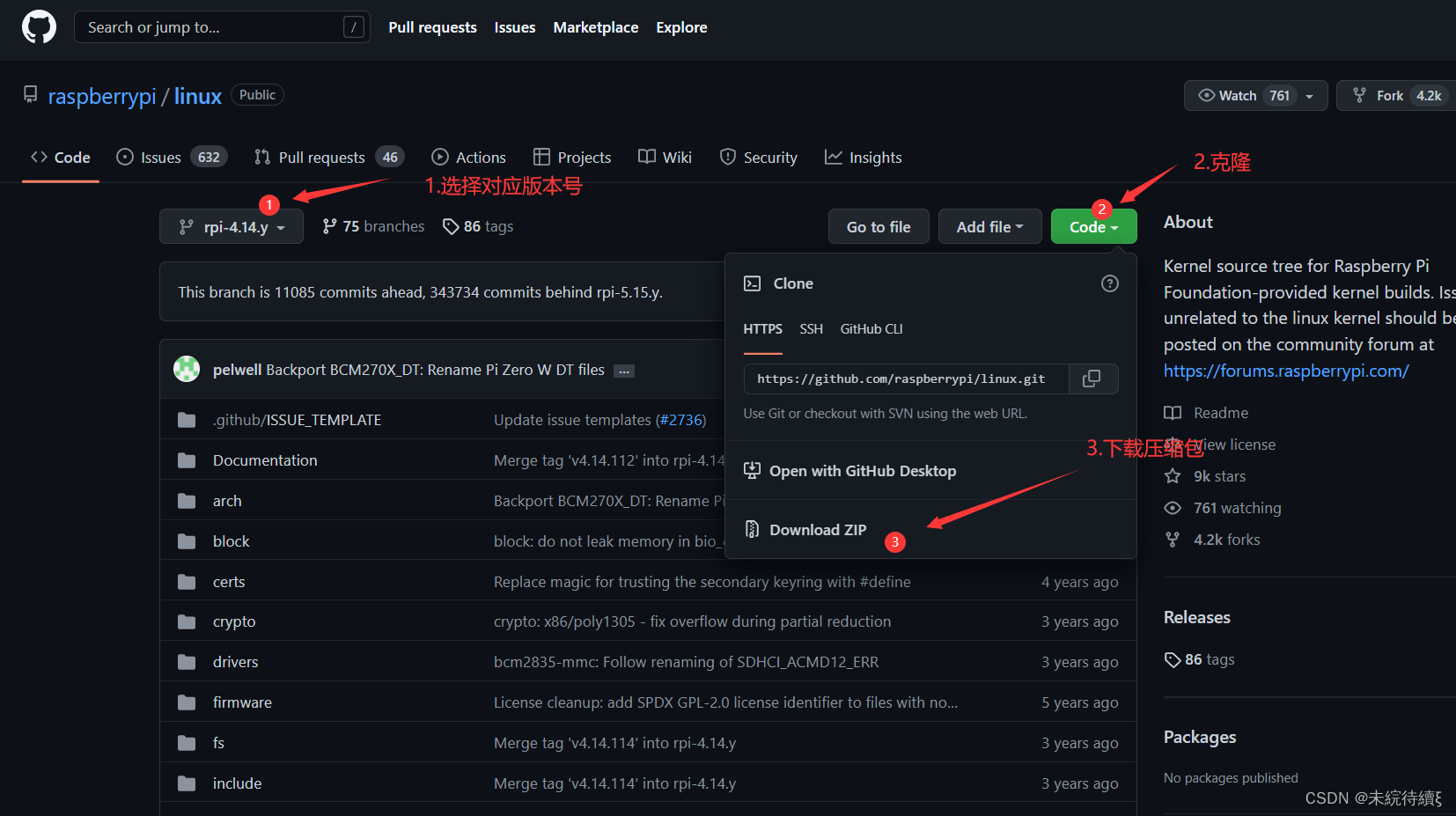1456x816 pixels.
Task: Select the SSH clone tab
Action: (x=812, y=329)
